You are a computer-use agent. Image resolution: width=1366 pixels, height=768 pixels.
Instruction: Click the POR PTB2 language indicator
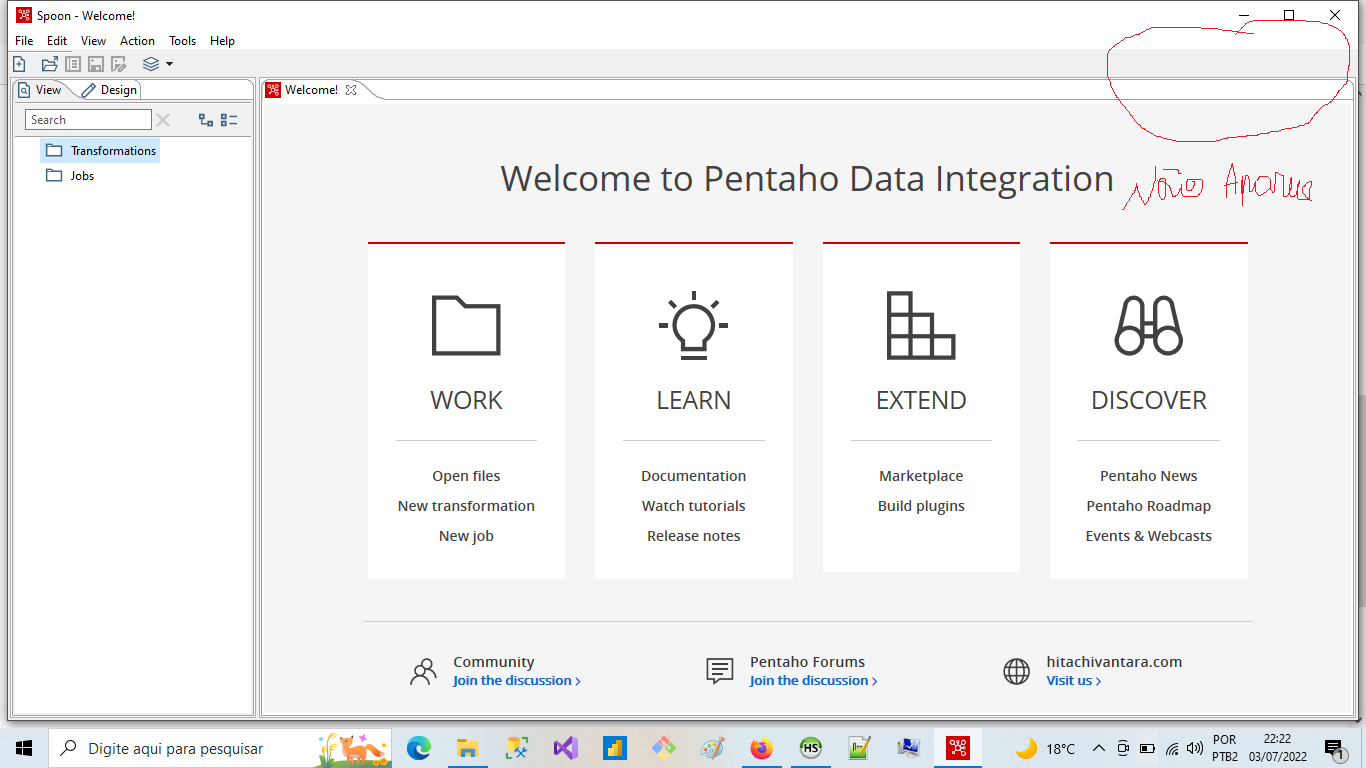[1225, 748]
